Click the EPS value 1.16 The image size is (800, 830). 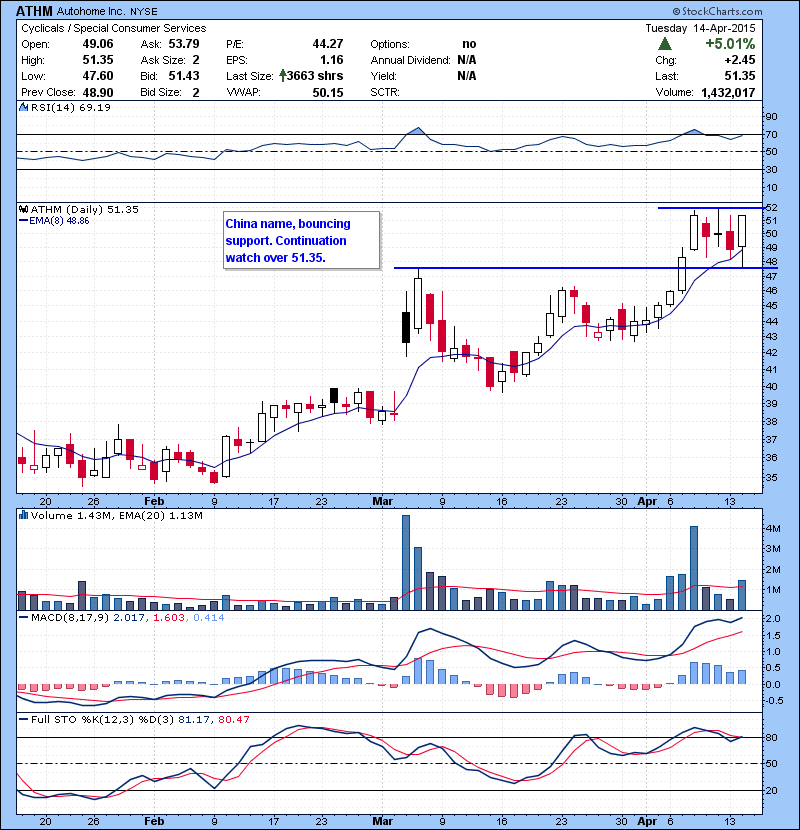[x=331, y=60]
